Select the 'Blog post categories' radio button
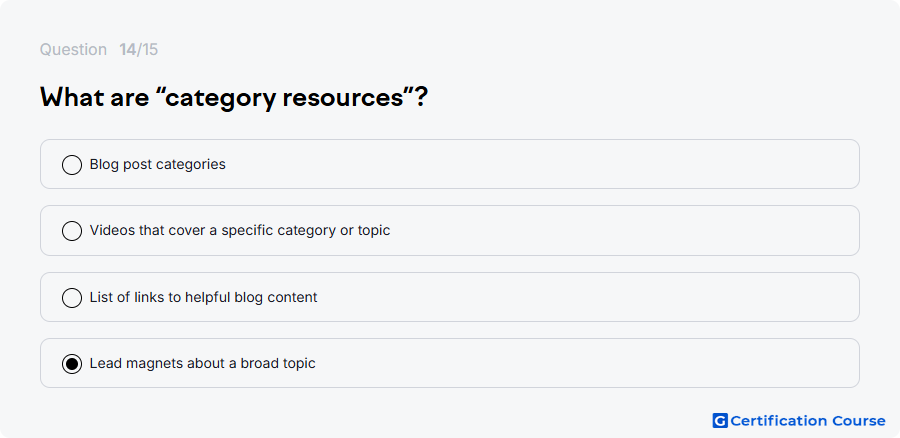The width and height of the screenshot is (900, 438). tap(72, 165)
